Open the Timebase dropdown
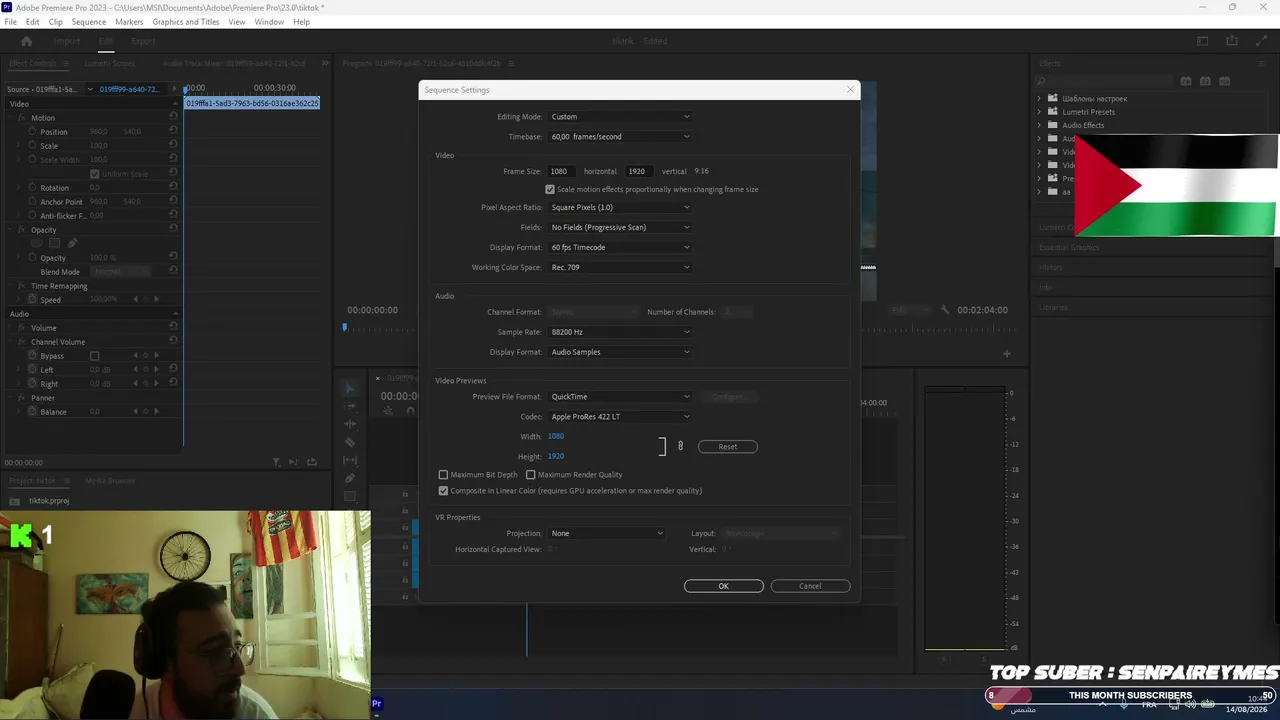The height and width of the screenshot is (720, 1280). pyautogui.click(x=620, y=137)
